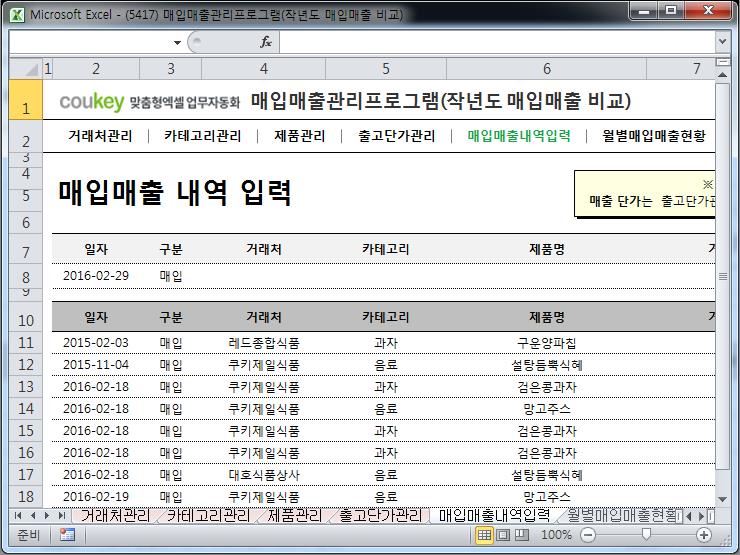Click the 출고단가관리 navigation link
Image resolution: width=740 pixels, height=555 pixels.
(396, 136)
